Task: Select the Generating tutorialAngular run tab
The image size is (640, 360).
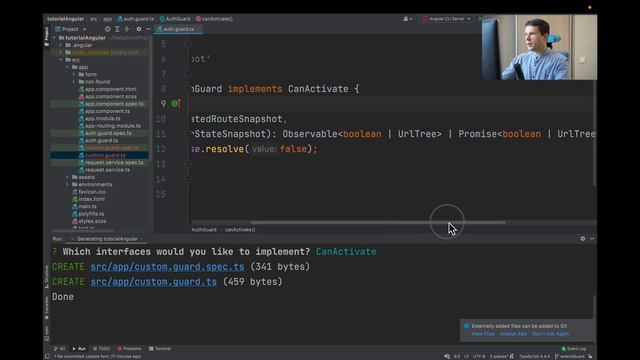Action: point(107,239)
